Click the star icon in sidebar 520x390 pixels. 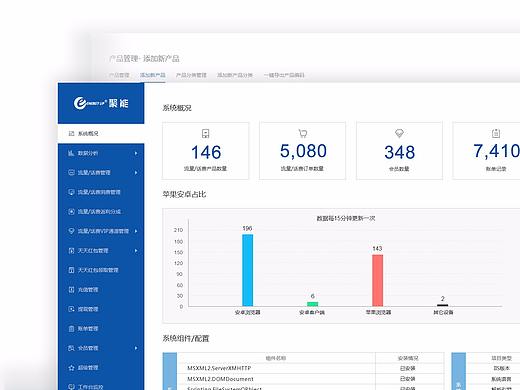(71, 367)
